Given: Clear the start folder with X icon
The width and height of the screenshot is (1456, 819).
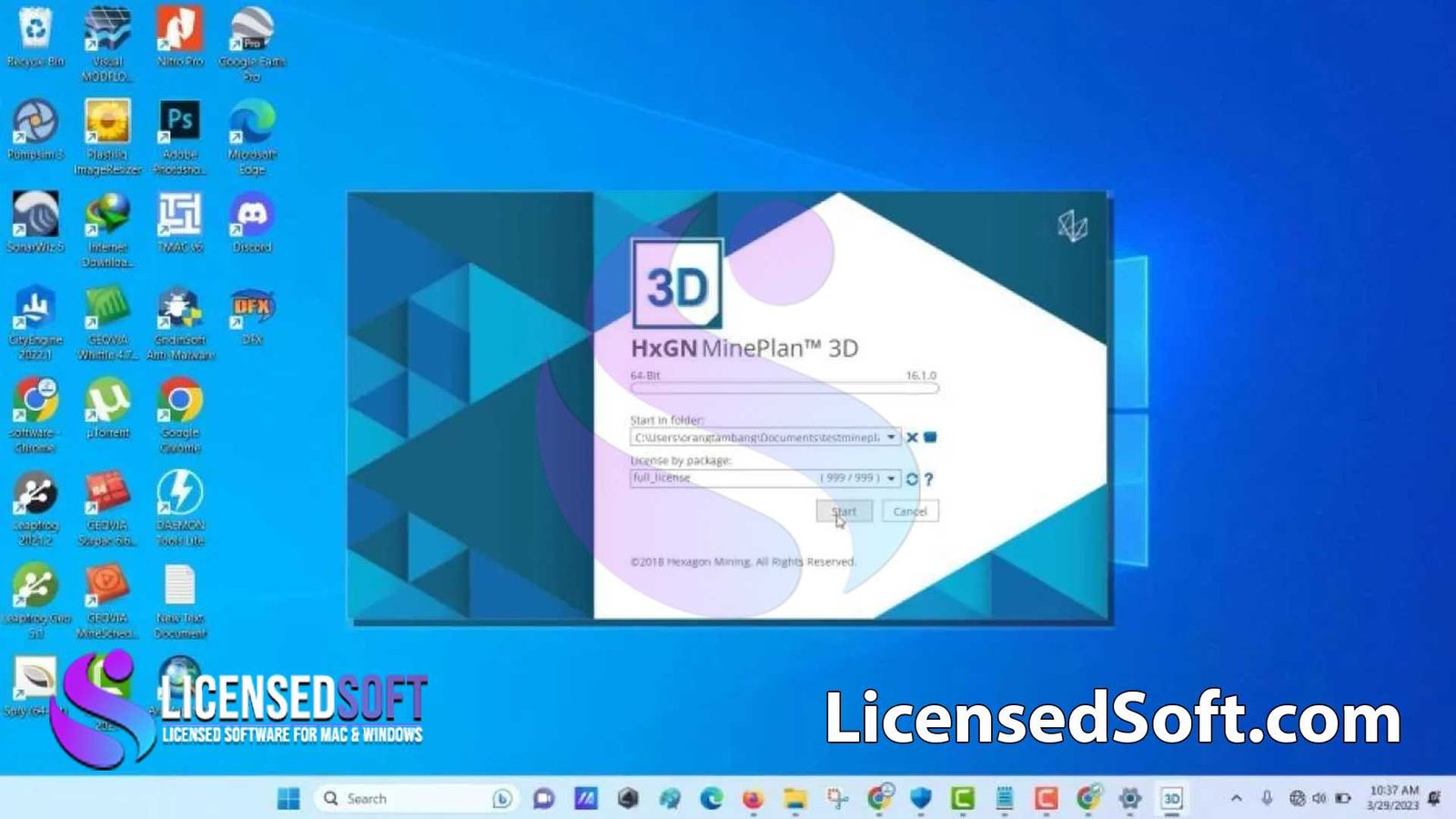Looking at the screenshot, I should [912, 438].
